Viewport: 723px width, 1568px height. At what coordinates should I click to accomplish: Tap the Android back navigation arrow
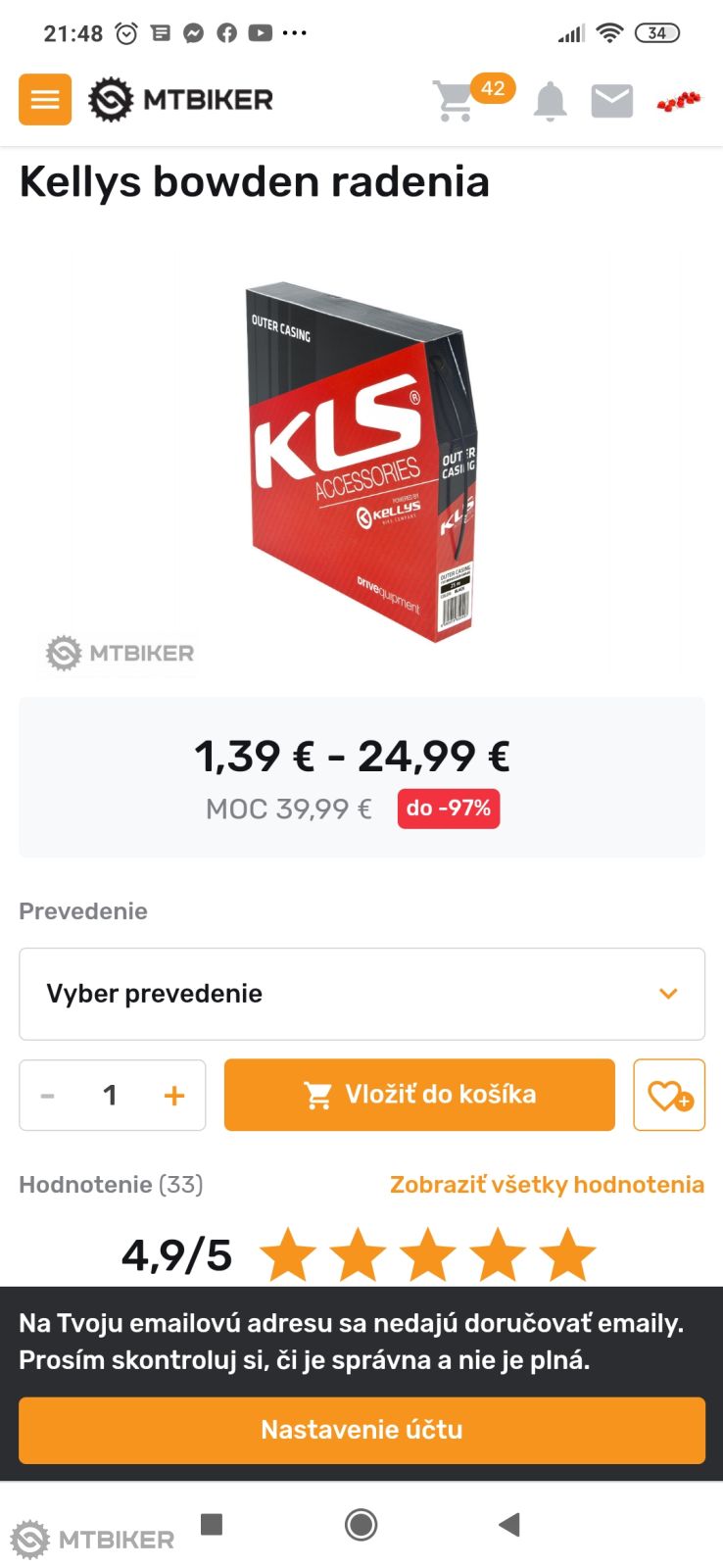tap(508, 1524)
